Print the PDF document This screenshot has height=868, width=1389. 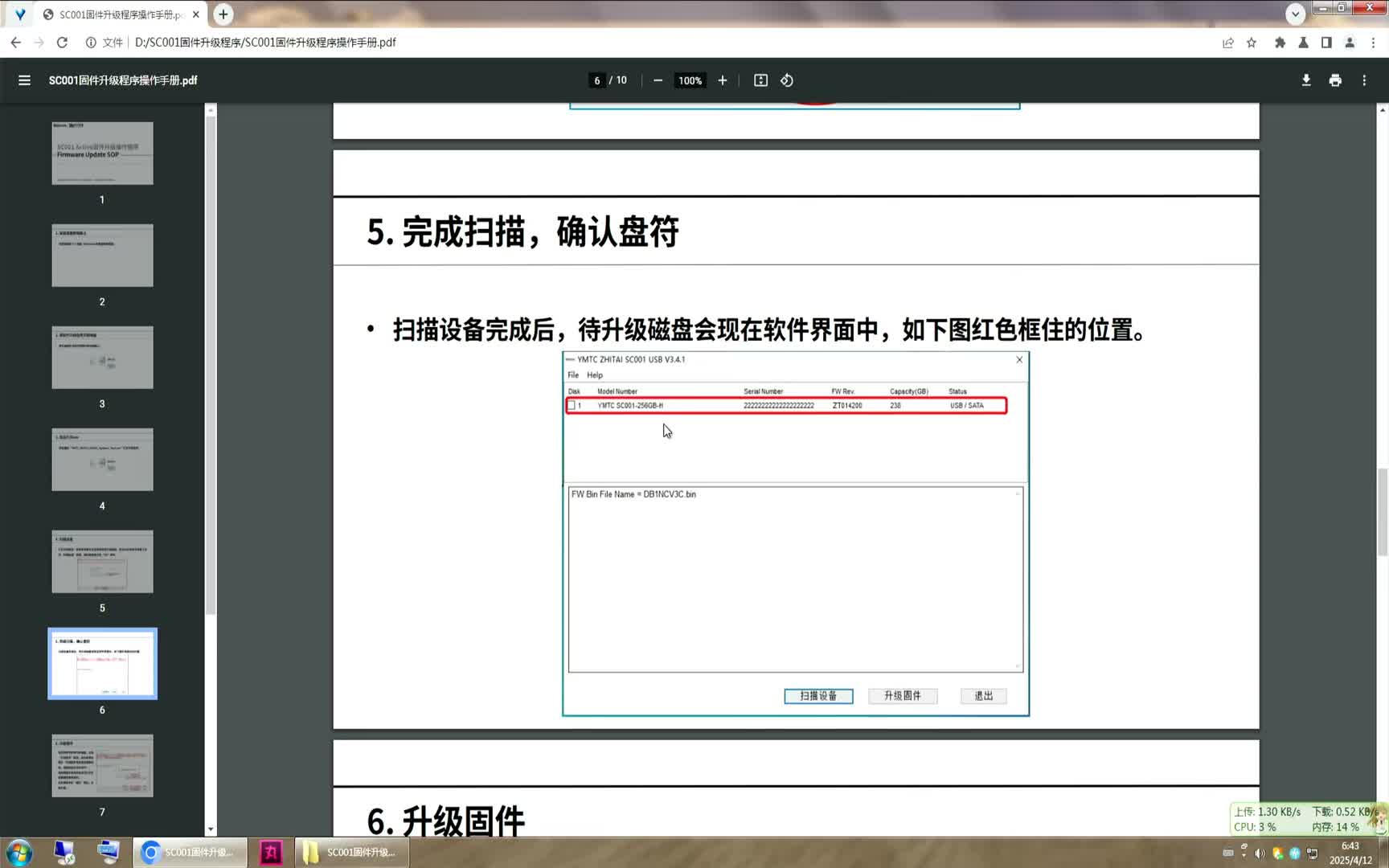(x=1334, y=80)
